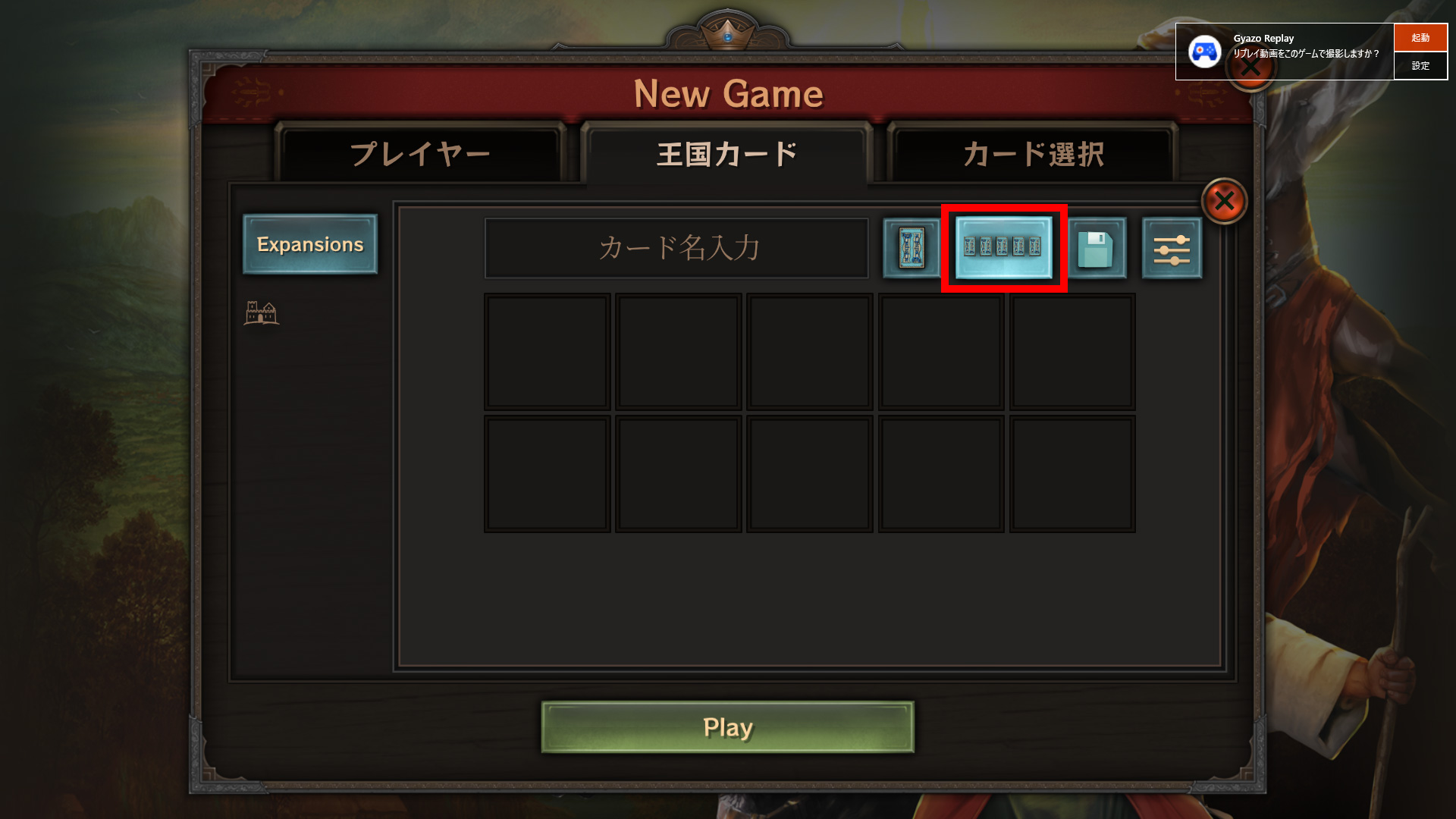This screenshot has width=1456, height=819.
Task: Click the crown ornament atop the dialog
Action: tap(727, 32)
